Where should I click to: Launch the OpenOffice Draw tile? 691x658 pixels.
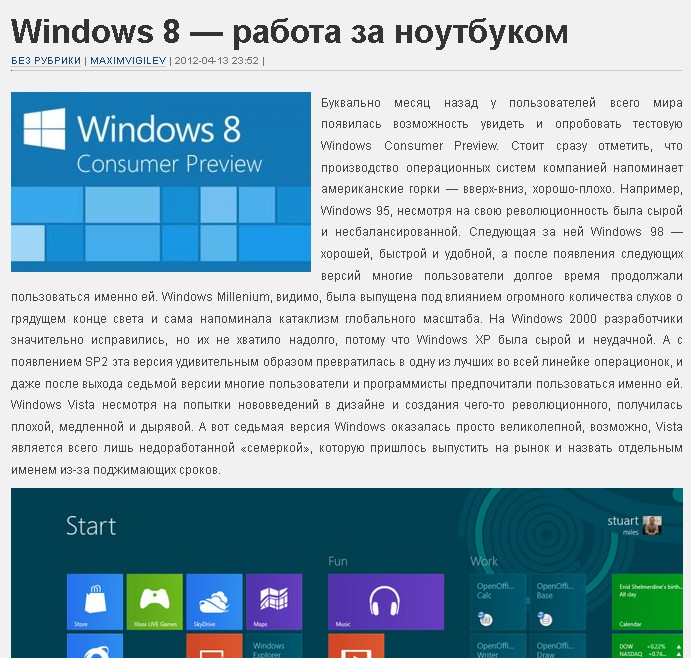point(557,646)
